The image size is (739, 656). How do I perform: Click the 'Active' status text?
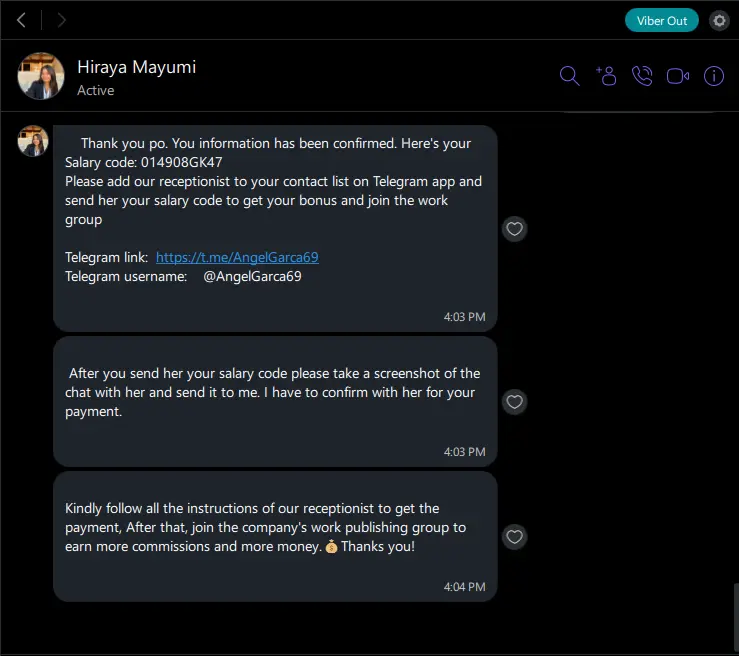(96, 90)
